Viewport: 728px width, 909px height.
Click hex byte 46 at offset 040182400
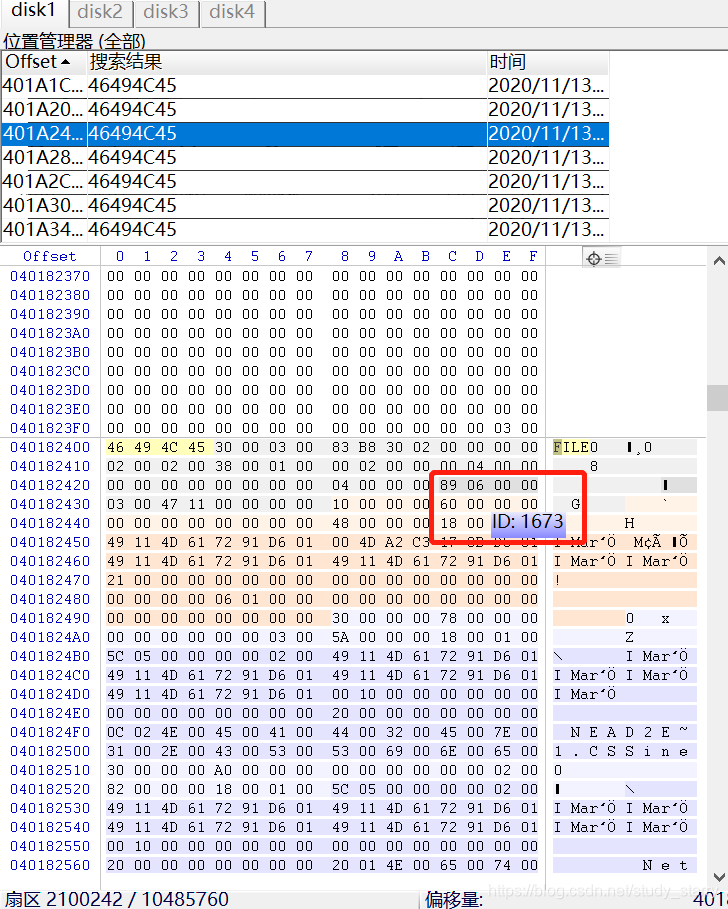point(115,448)
